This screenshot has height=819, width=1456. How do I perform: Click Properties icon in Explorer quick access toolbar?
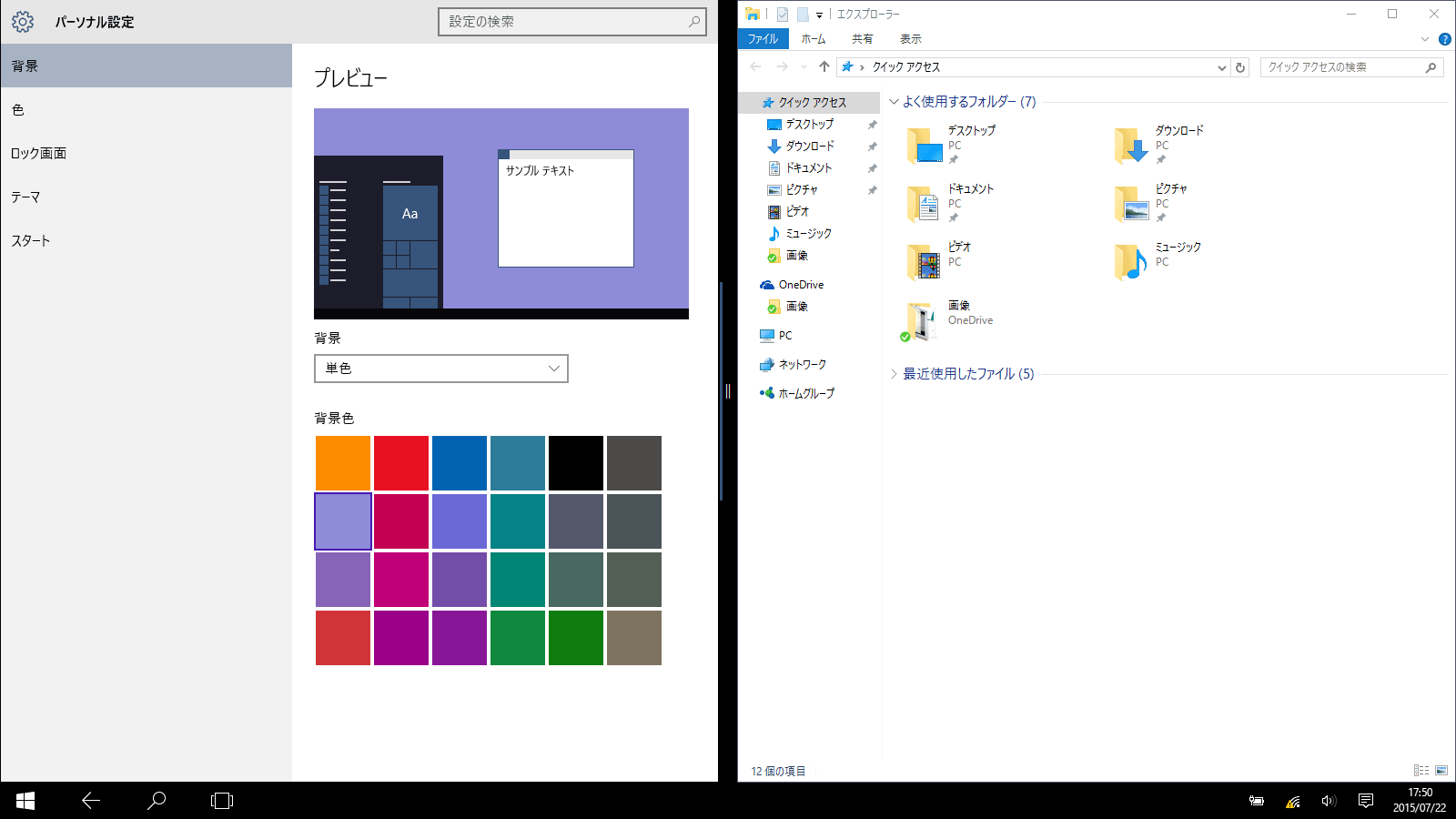pyautogui.click(x=783, y=14)
